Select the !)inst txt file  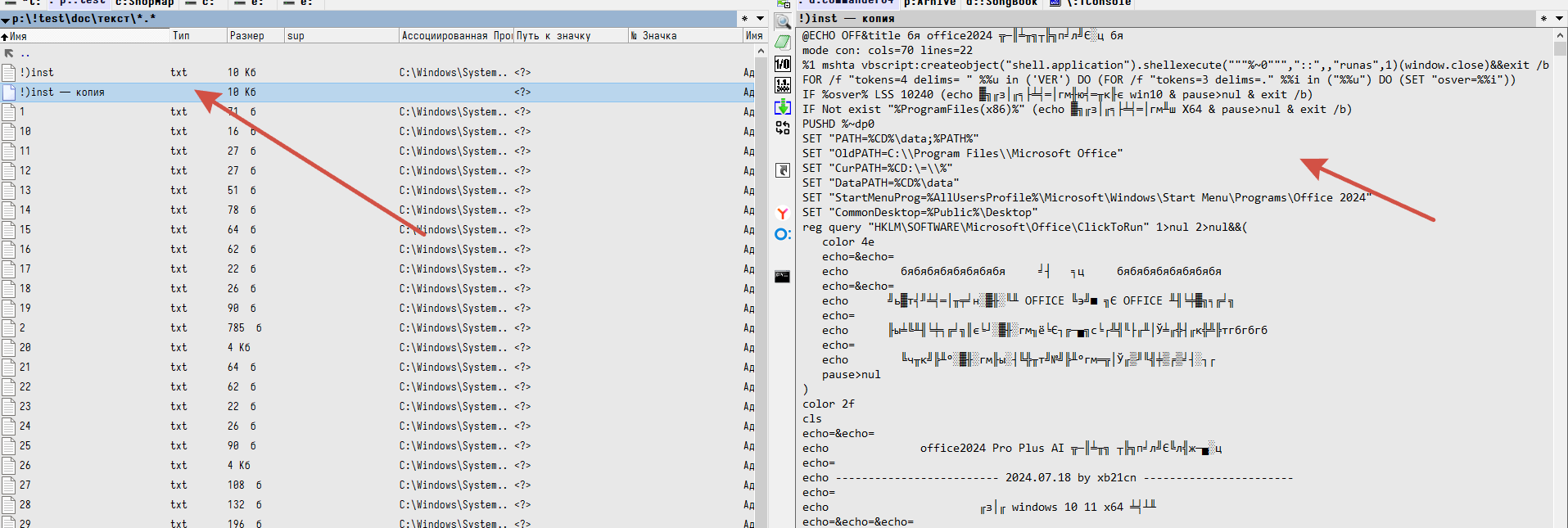pyautogui.click(x=37, y=73)
